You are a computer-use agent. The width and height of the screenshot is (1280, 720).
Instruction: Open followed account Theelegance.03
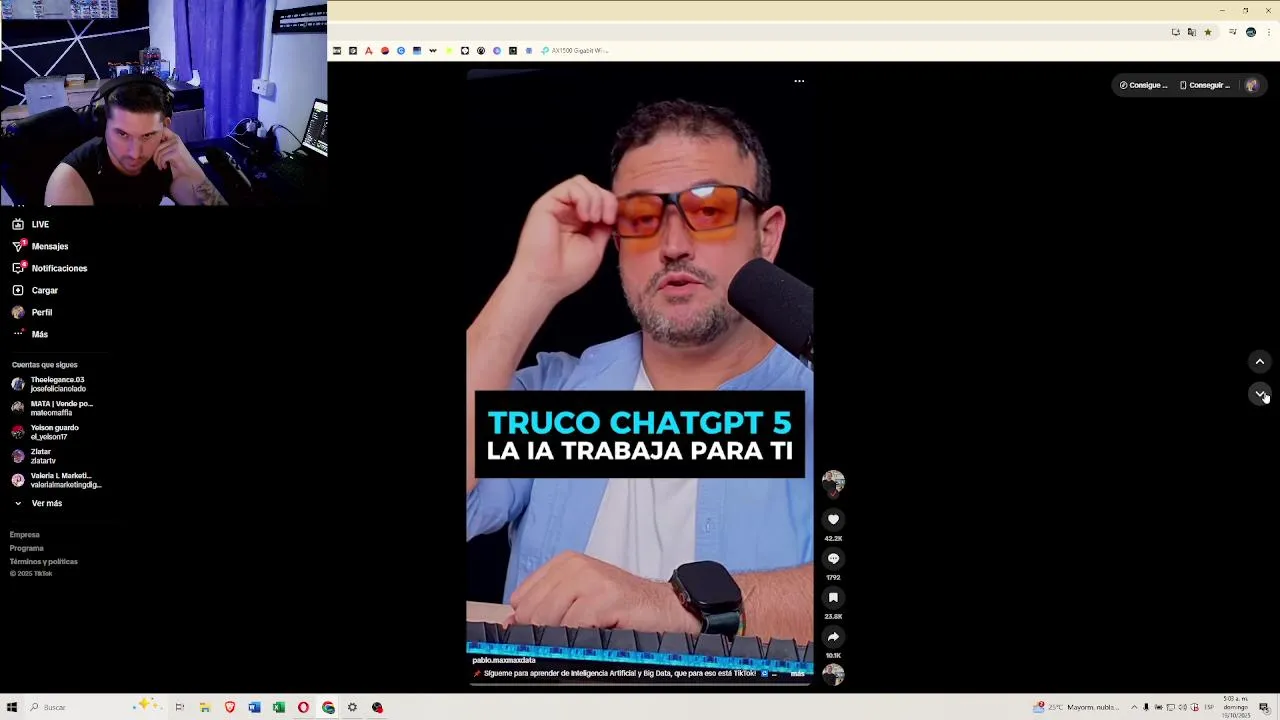[50, 384]
